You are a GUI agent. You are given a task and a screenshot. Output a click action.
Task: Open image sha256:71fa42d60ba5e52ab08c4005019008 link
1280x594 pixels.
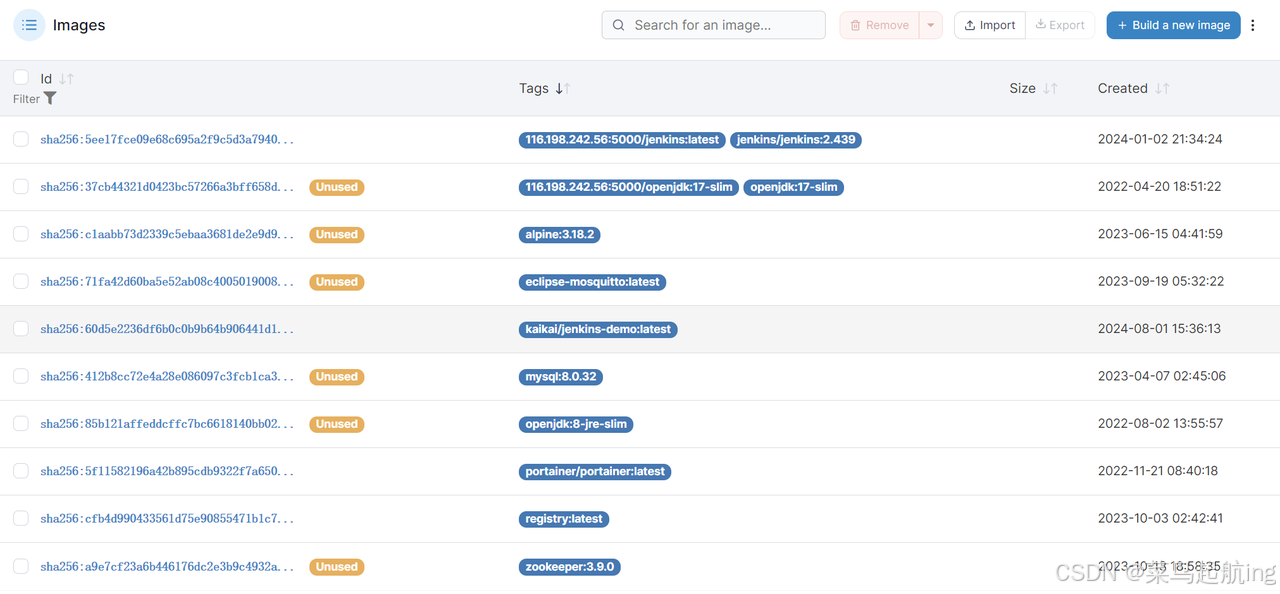pyautogui.click(x=167, y=282)
